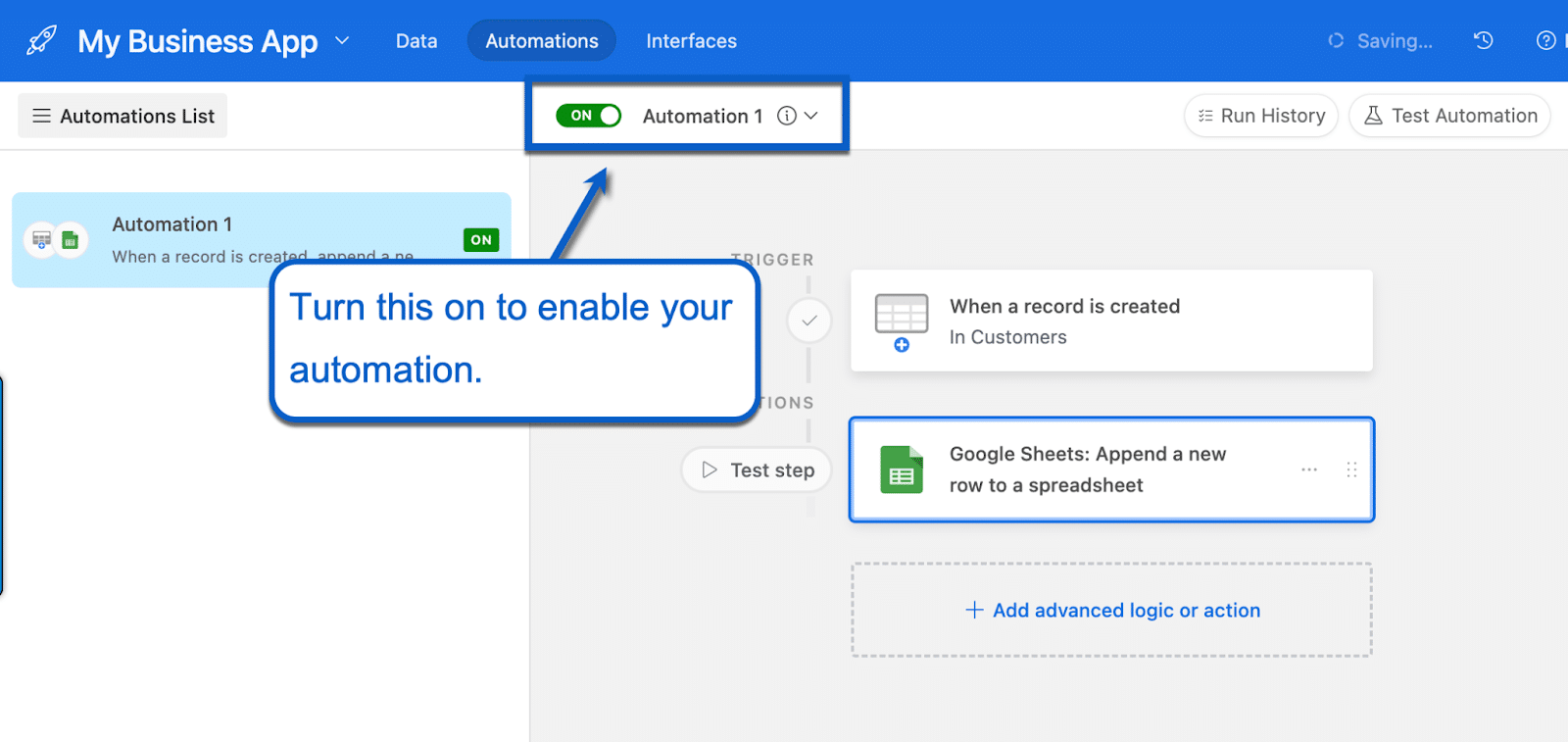Toggle the Automation 1 ON switch off

pyautogui.click(x=588, y=116)
